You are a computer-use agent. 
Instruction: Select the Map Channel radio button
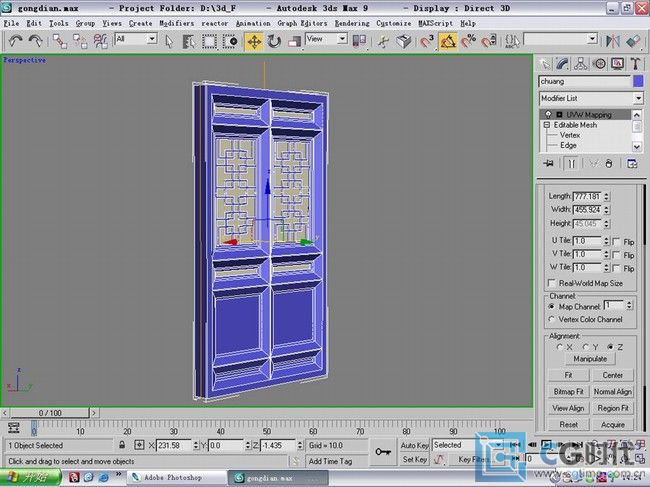pyautogui.click(x=551, y=306)
